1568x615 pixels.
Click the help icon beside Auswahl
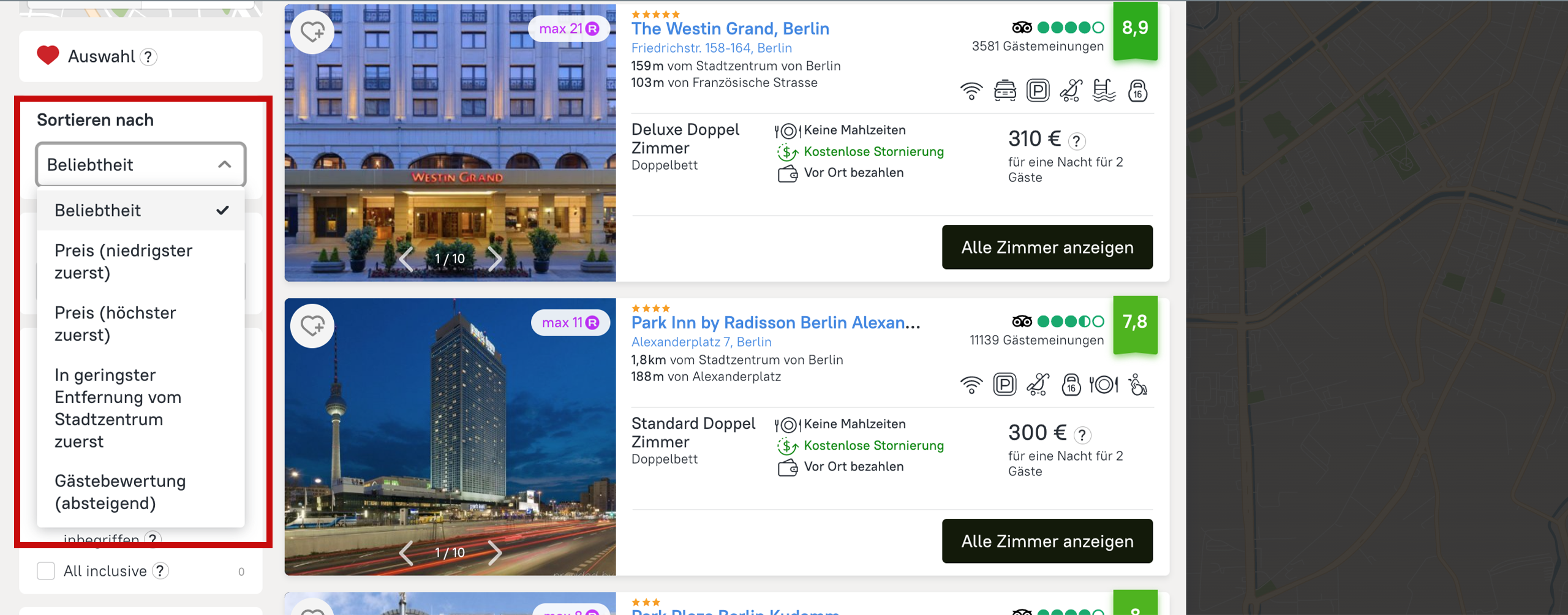148,57
